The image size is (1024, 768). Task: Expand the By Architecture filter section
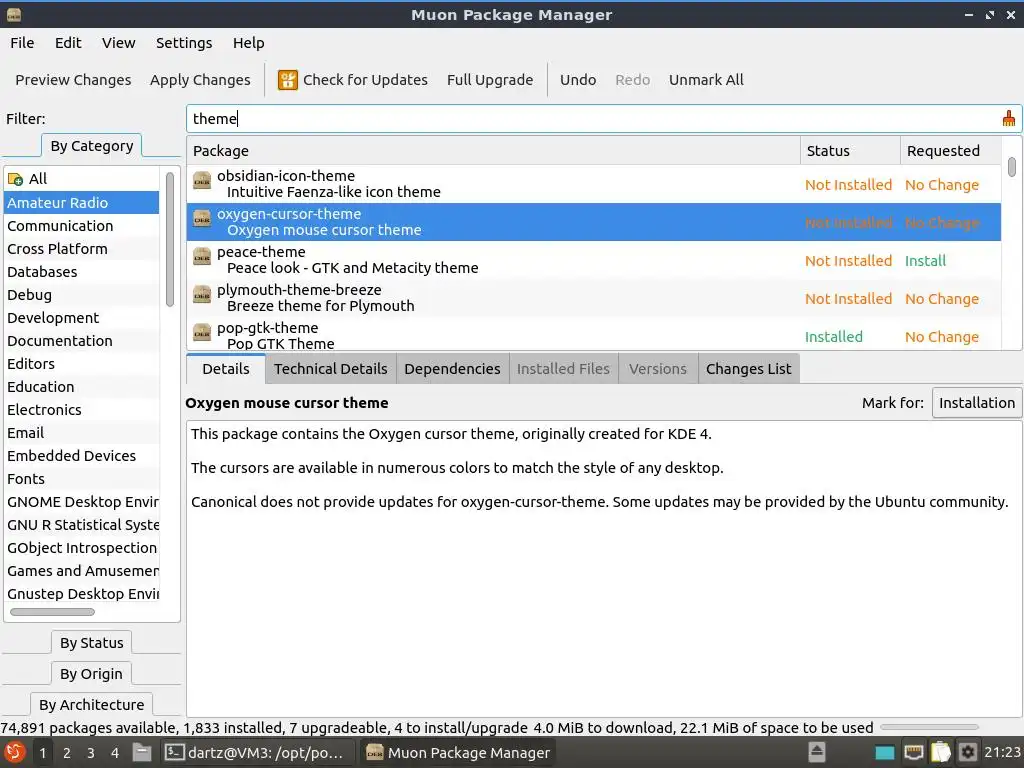pos(91,705)
